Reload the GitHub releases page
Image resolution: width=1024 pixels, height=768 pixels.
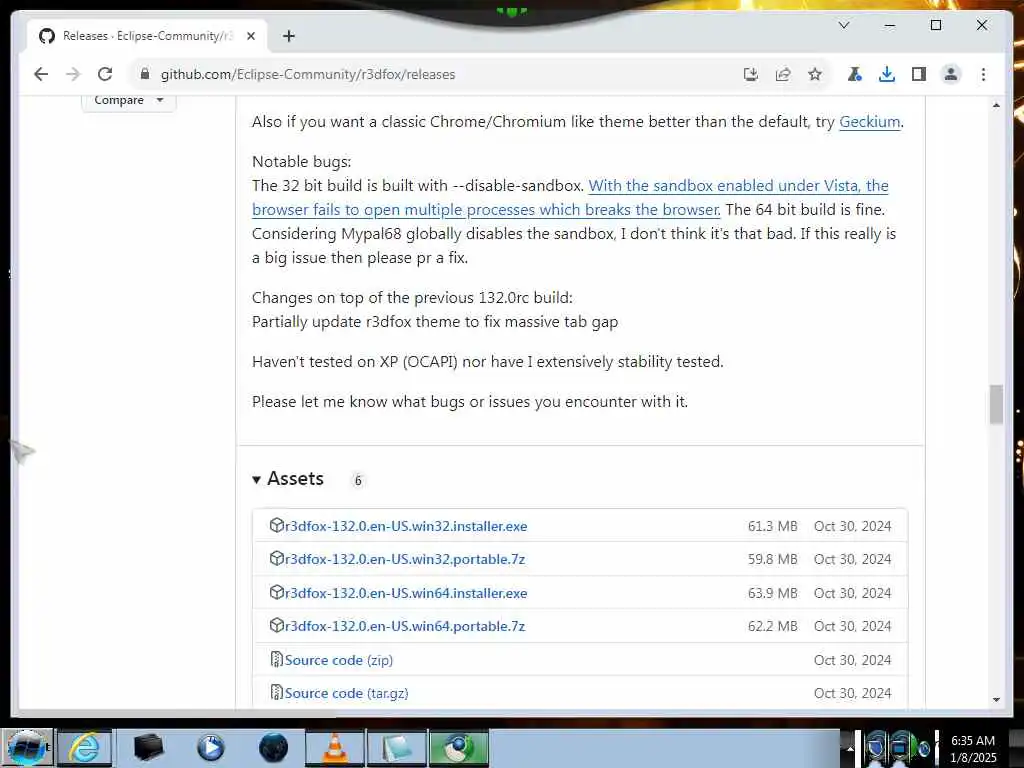pyautogui.click(x=105, y=74)
